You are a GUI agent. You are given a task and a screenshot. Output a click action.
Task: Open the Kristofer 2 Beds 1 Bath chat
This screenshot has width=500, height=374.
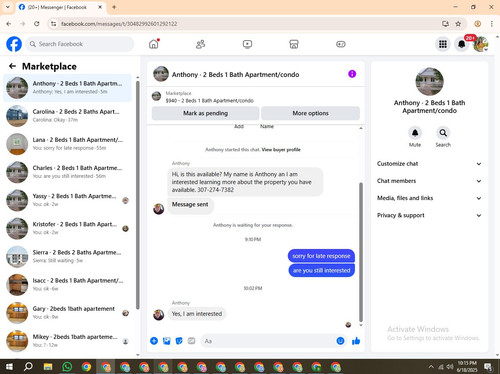(x=68, y=228)
